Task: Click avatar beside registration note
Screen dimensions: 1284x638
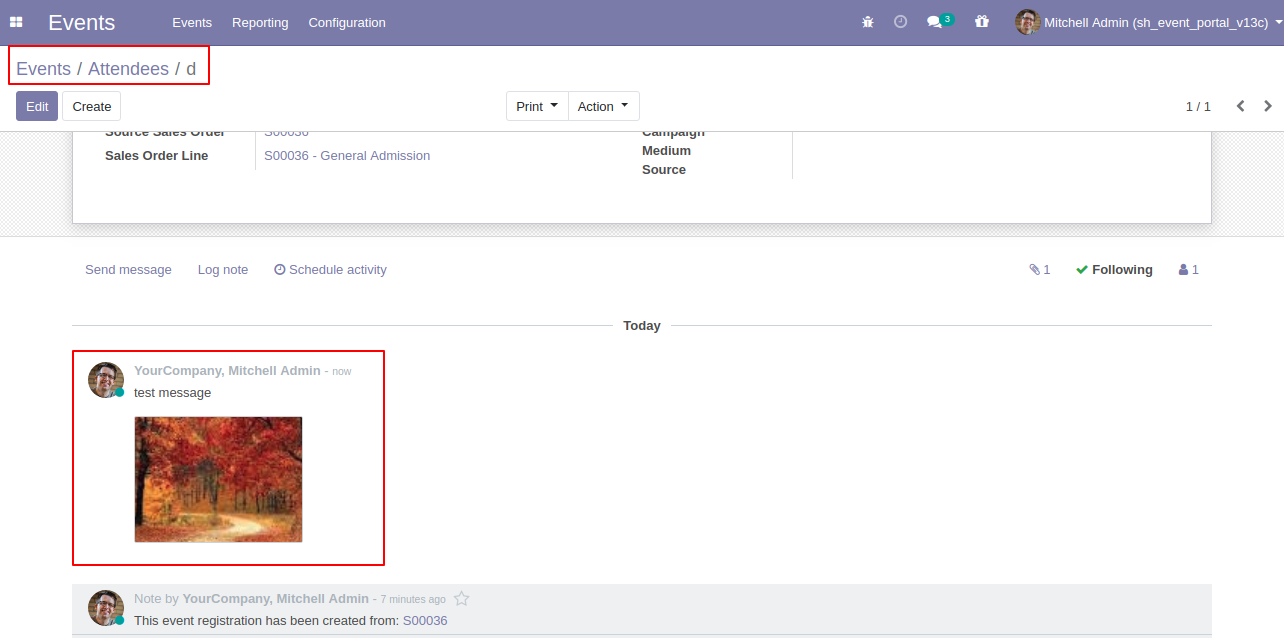Action: point(106,608)
